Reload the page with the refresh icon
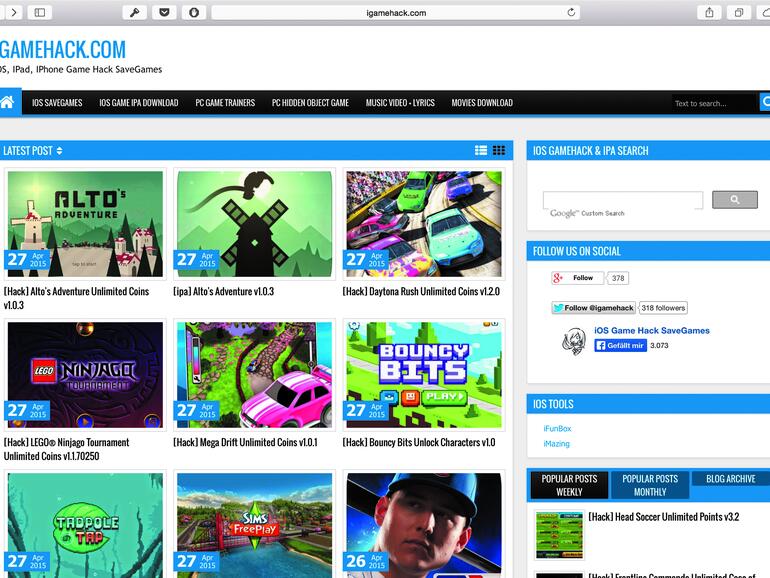This screenshot has height=578, width=770. coord(571,12)
